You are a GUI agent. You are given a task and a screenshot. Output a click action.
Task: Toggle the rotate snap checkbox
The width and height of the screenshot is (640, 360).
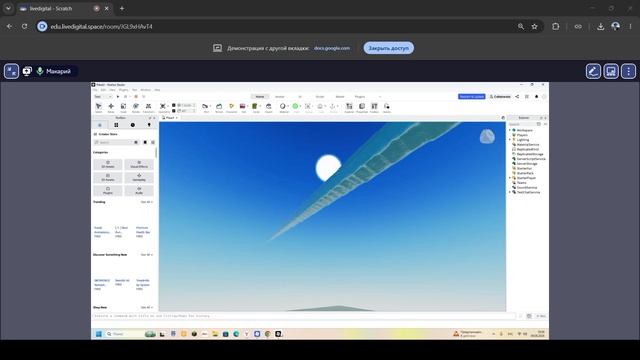point(174,111)
